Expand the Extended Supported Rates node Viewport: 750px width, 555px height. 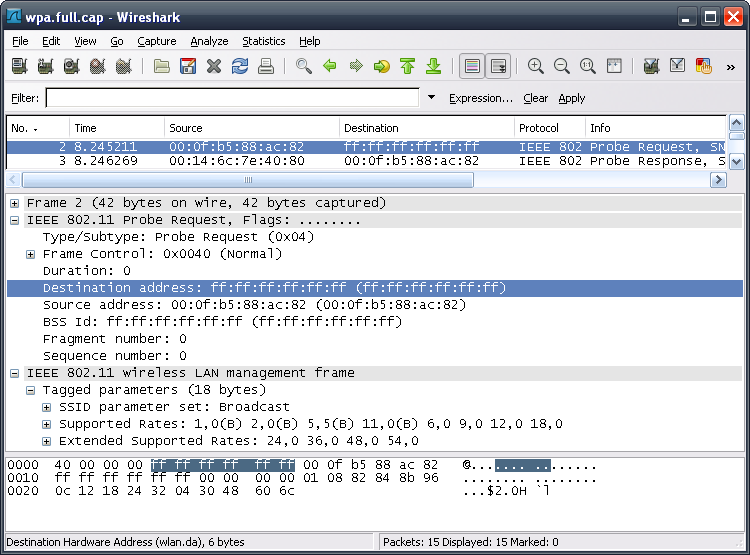[46, 442]
